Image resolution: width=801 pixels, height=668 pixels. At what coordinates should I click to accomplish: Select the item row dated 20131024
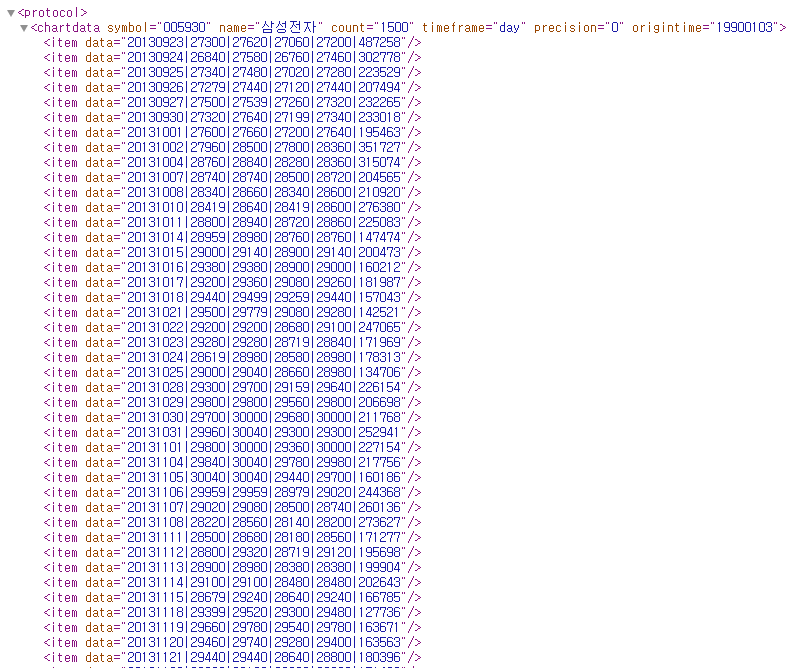tap(232, 358)
